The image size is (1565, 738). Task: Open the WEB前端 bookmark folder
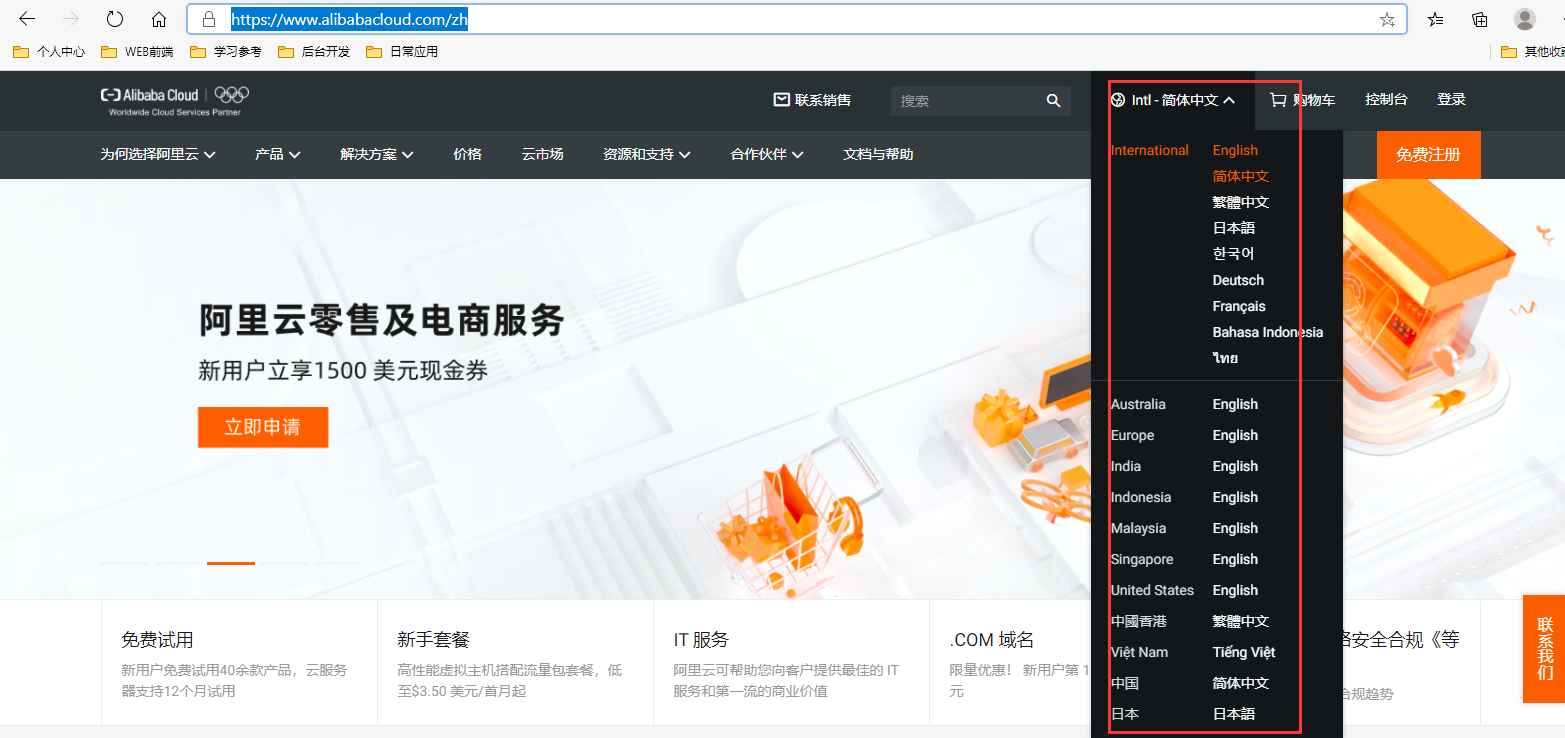[137, 51]
